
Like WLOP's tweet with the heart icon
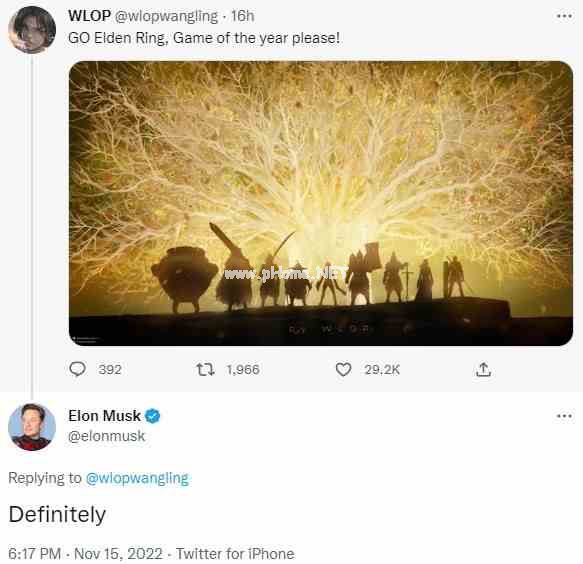(343, 370)
